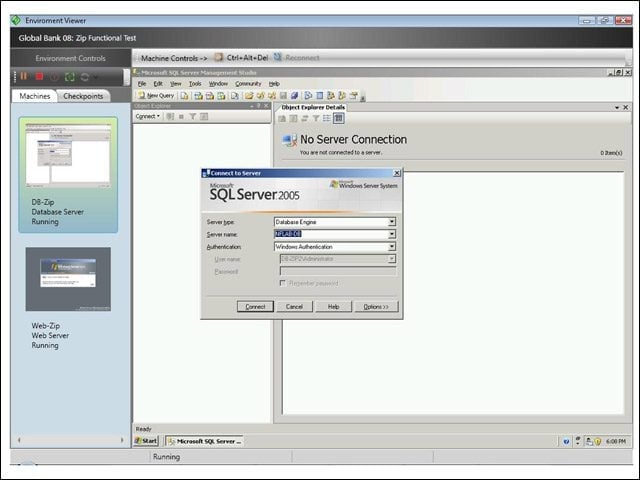640x480 pixels.
Task: Click the power icon in Environment Controls
Action: click(54, 77)
